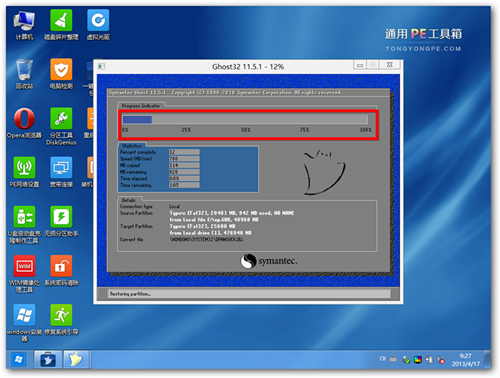Click the Speed (MB/min) value 760
500x378 pixels.
184,159
